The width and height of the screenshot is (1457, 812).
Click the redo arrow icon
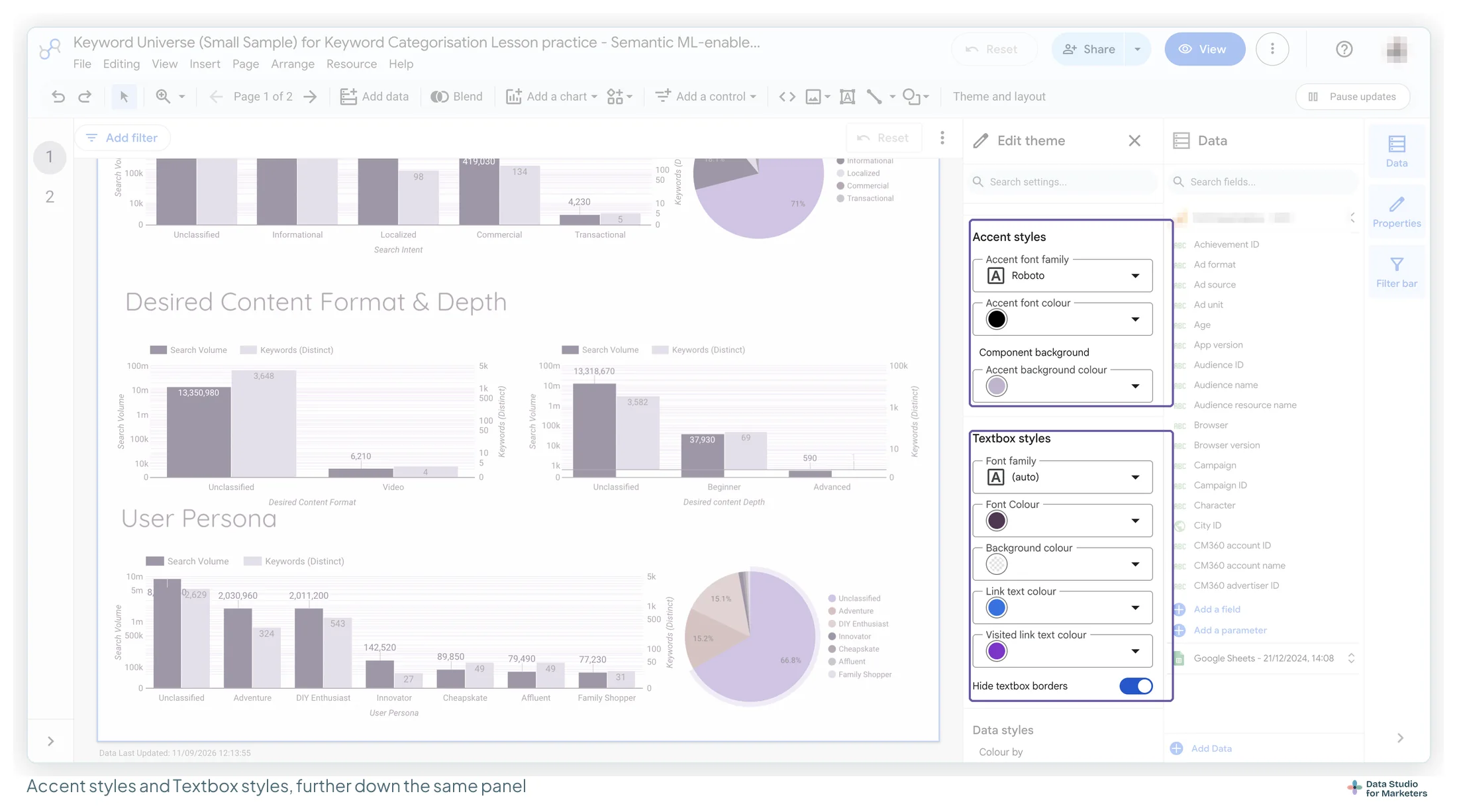(x=85, y=97)
